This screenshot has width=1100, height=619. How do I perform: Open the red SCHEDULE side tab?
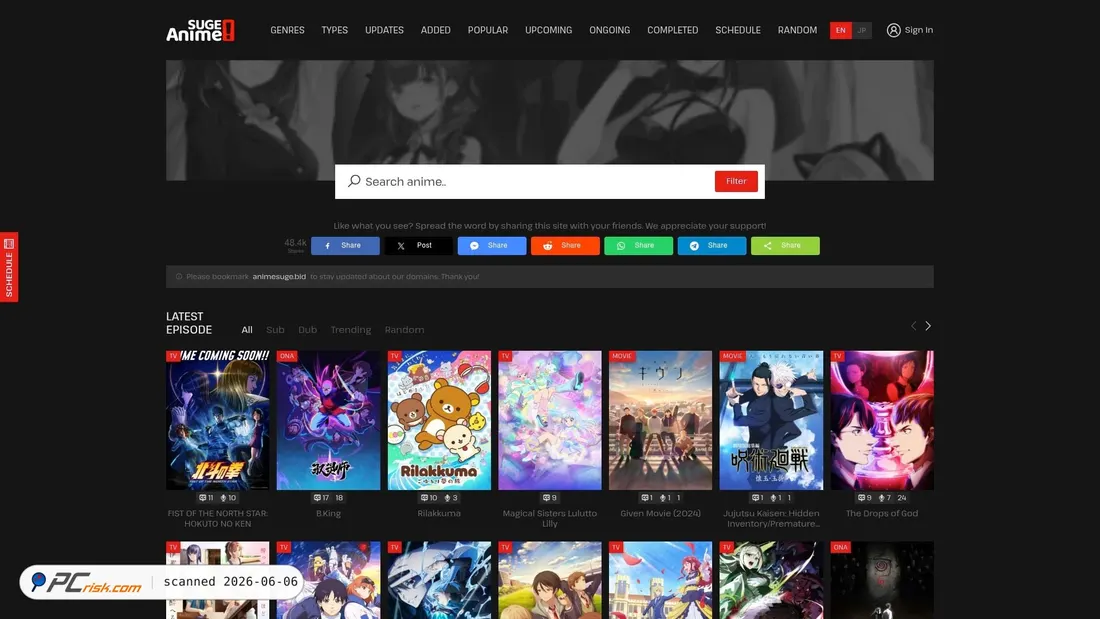point(9,267)
